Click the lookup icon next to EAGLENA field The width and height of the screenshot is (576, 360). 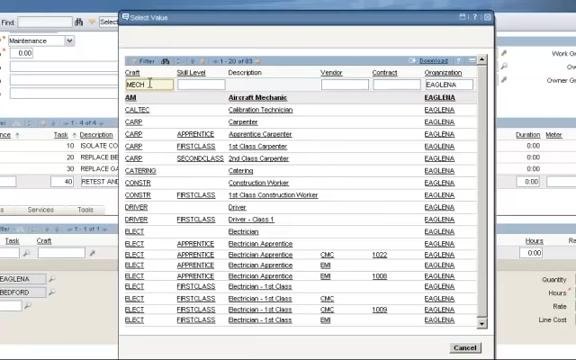click(52, 279)
